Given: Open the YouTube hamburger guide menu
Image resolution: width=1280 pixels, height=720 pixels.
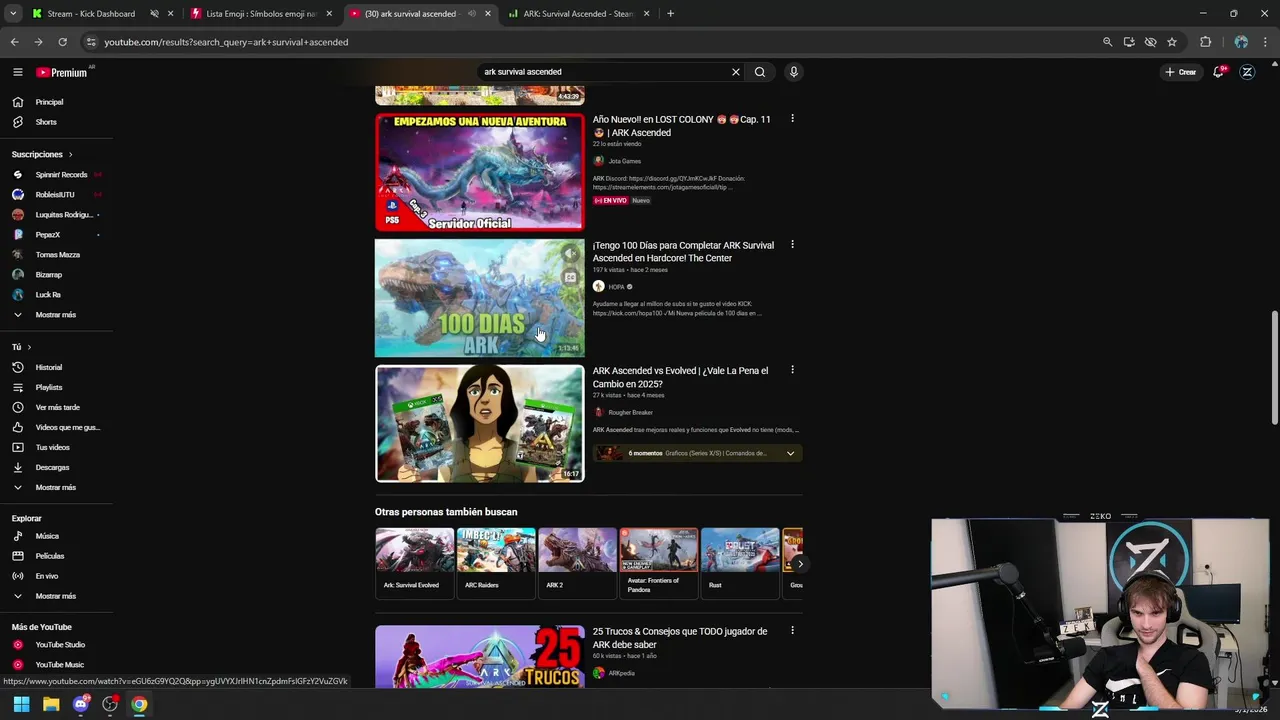Looking at the screenshot, I should coord(17,72).
